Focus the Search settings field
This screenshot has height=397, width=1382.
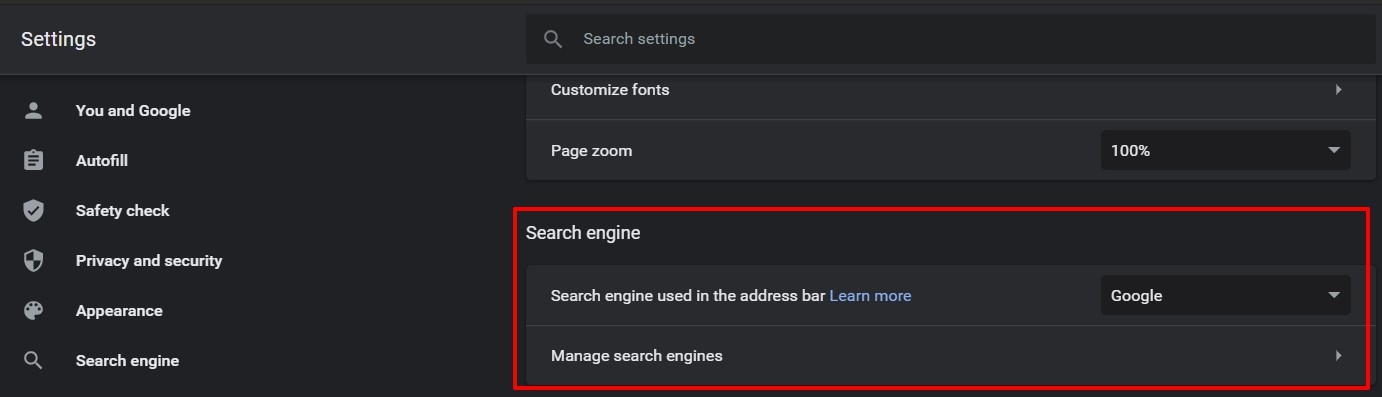pos(950,39)
